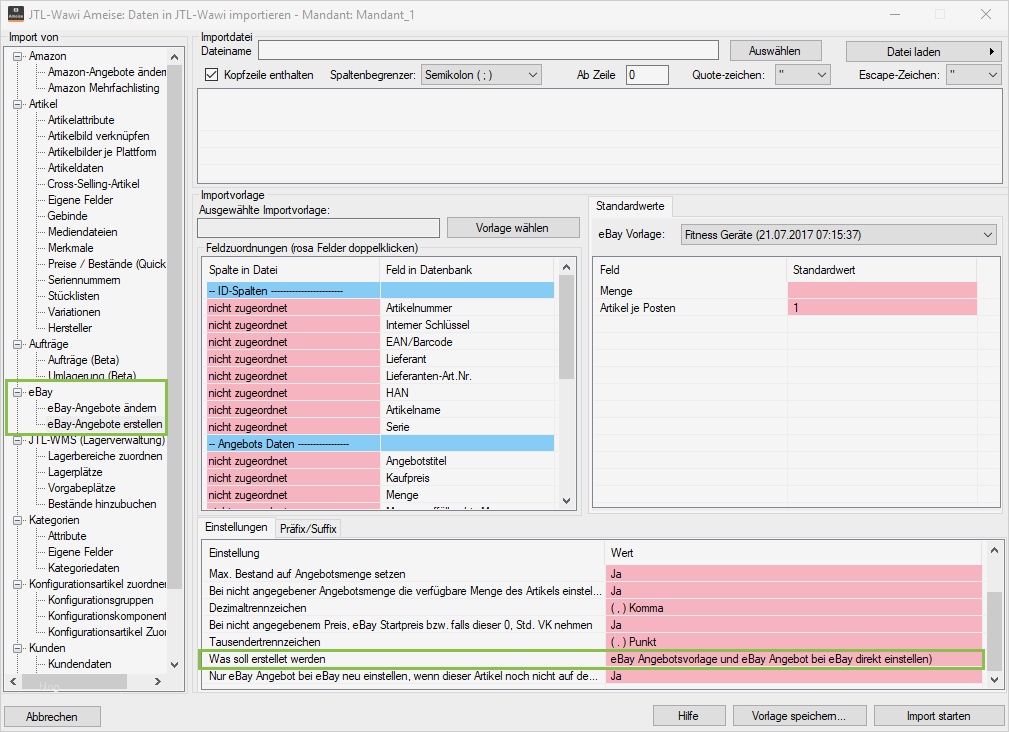Screen dimensions: 1009x732
Task: Open the eBay-Angebote erstellen import
Action: click(x=106, y=423)
